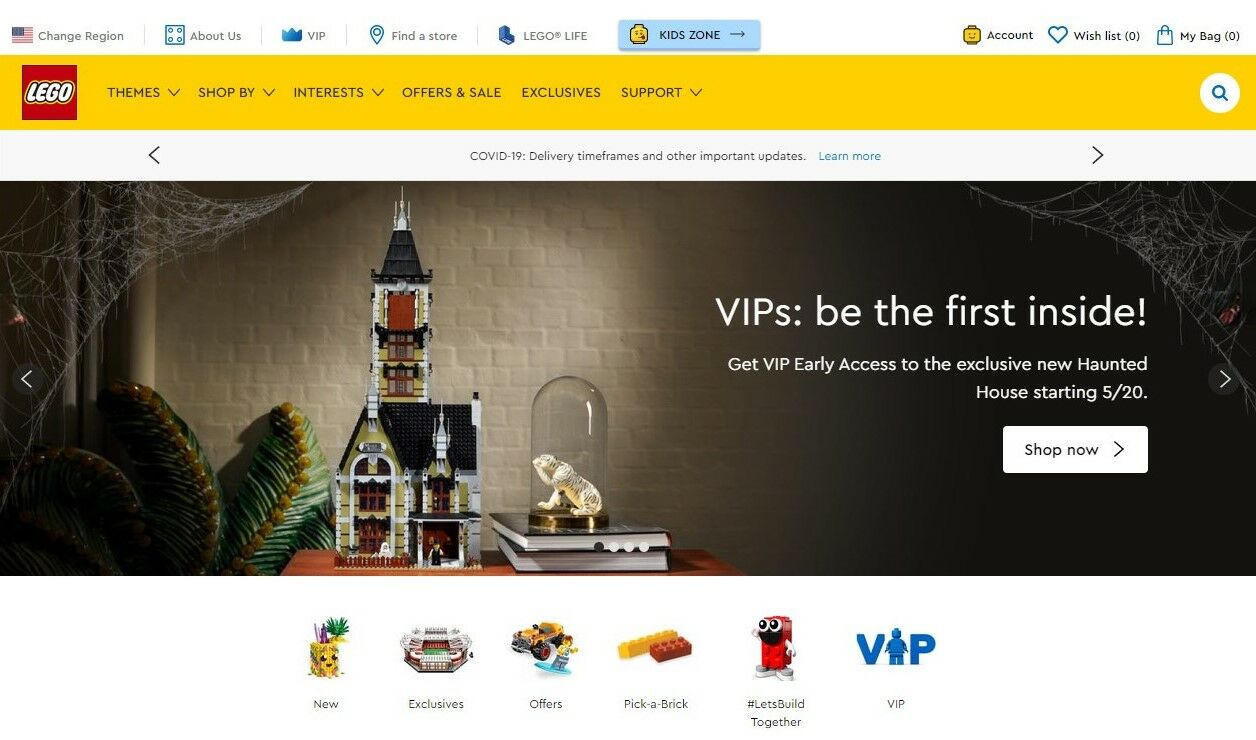Go to OFFERS & SALE
This screenshot has width=1256, height=740.
451,92
